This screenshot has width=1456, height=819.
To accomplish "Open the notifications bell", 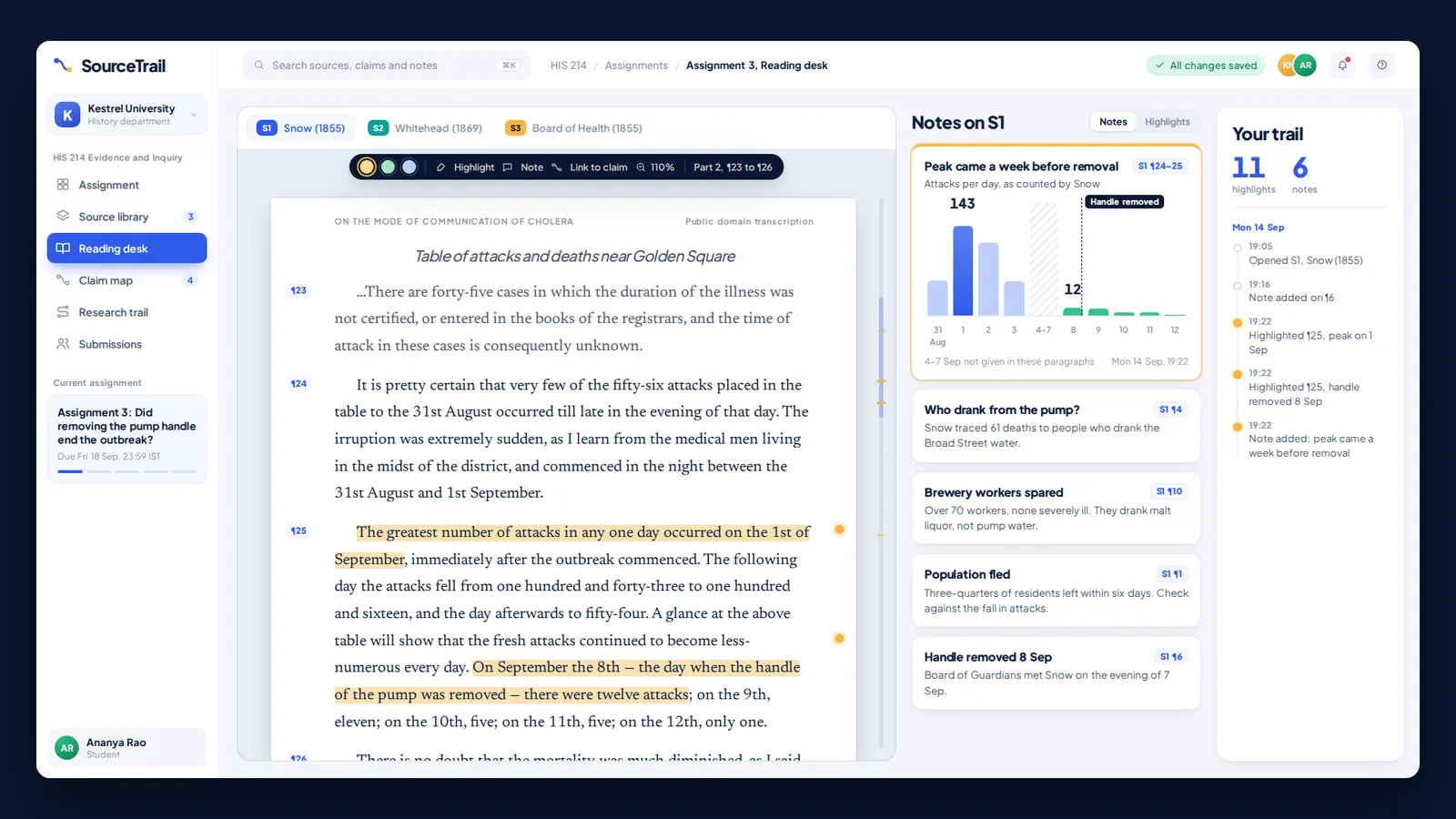I will [1342, 66].
